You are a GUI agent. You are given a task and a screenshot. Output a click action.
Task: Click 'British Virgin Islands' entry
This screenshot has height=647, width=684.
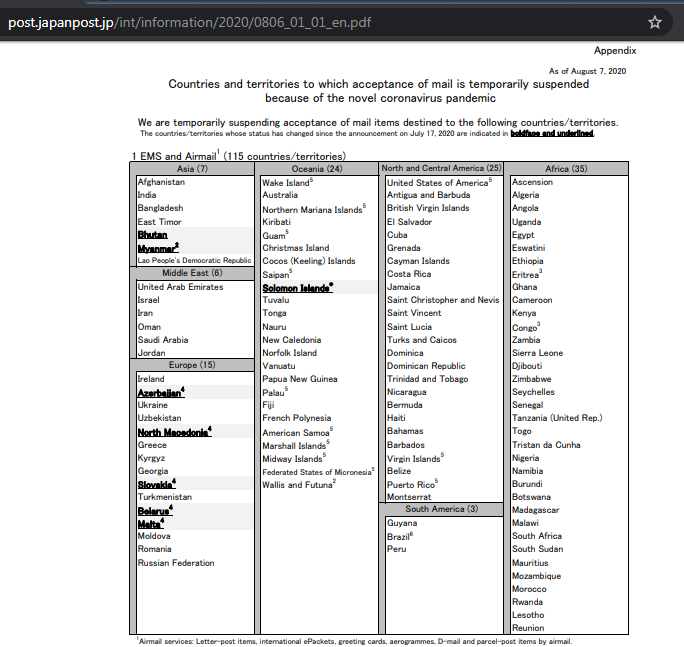point(428,208)
